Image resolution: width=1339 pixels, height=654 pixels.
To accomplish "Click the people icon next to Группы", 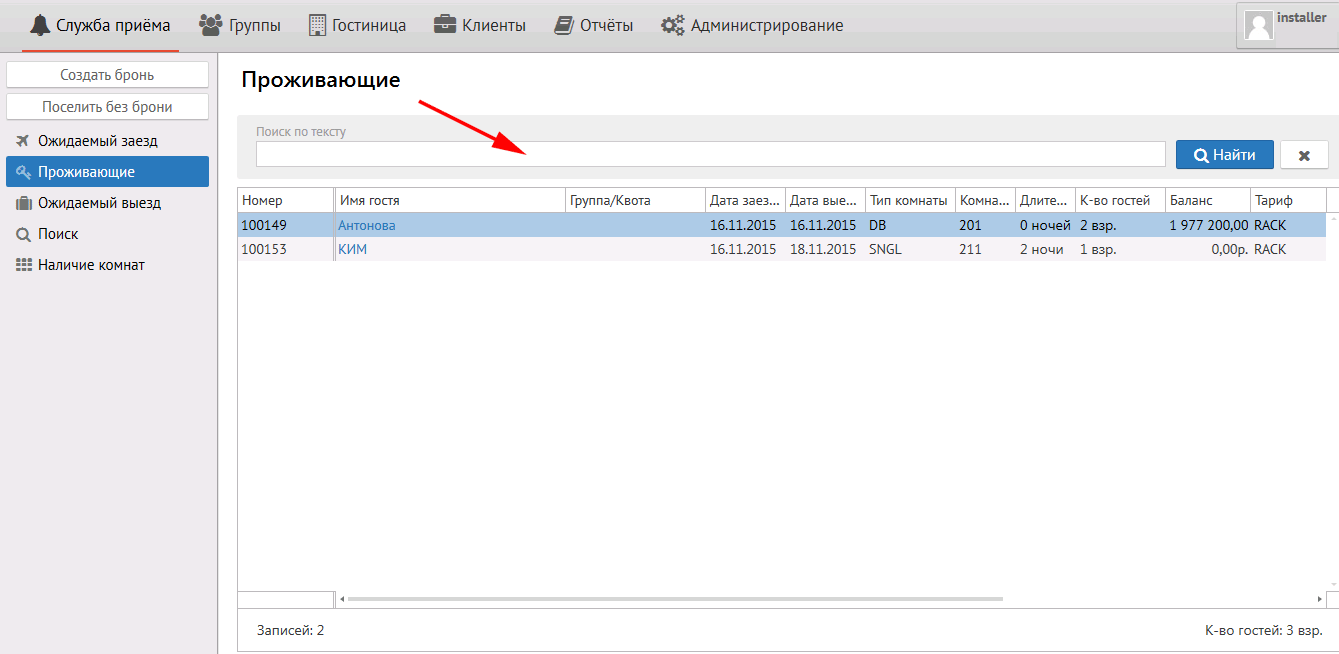I will (210, 25).
